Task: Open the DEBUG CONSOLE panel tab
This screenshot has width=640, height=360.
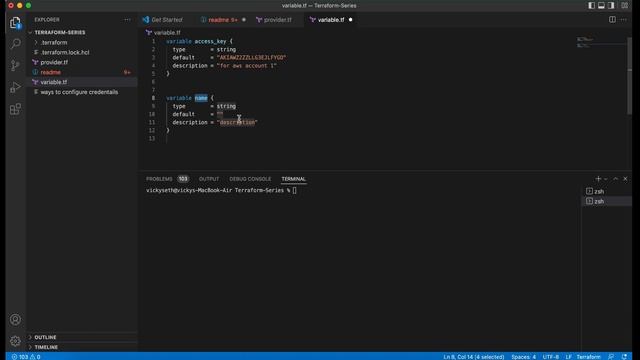Action: pyautogui.click(x=250, y=179)
